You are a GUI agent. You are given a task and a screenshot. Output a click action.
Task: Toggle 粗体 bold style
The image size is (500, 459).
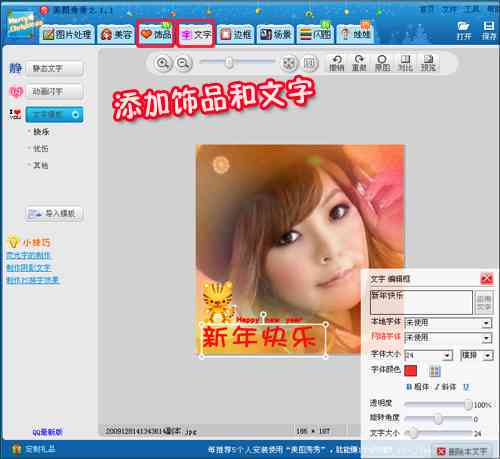pyautogui.click(x=418, y=387)
